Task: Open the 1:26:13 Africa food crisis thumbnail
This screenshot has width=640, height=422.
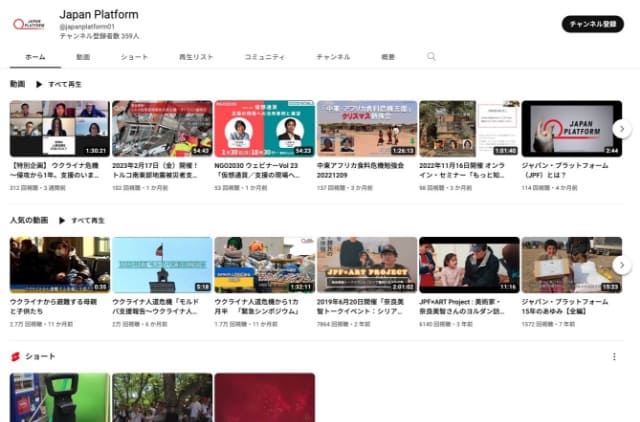Action: point(367,129)
